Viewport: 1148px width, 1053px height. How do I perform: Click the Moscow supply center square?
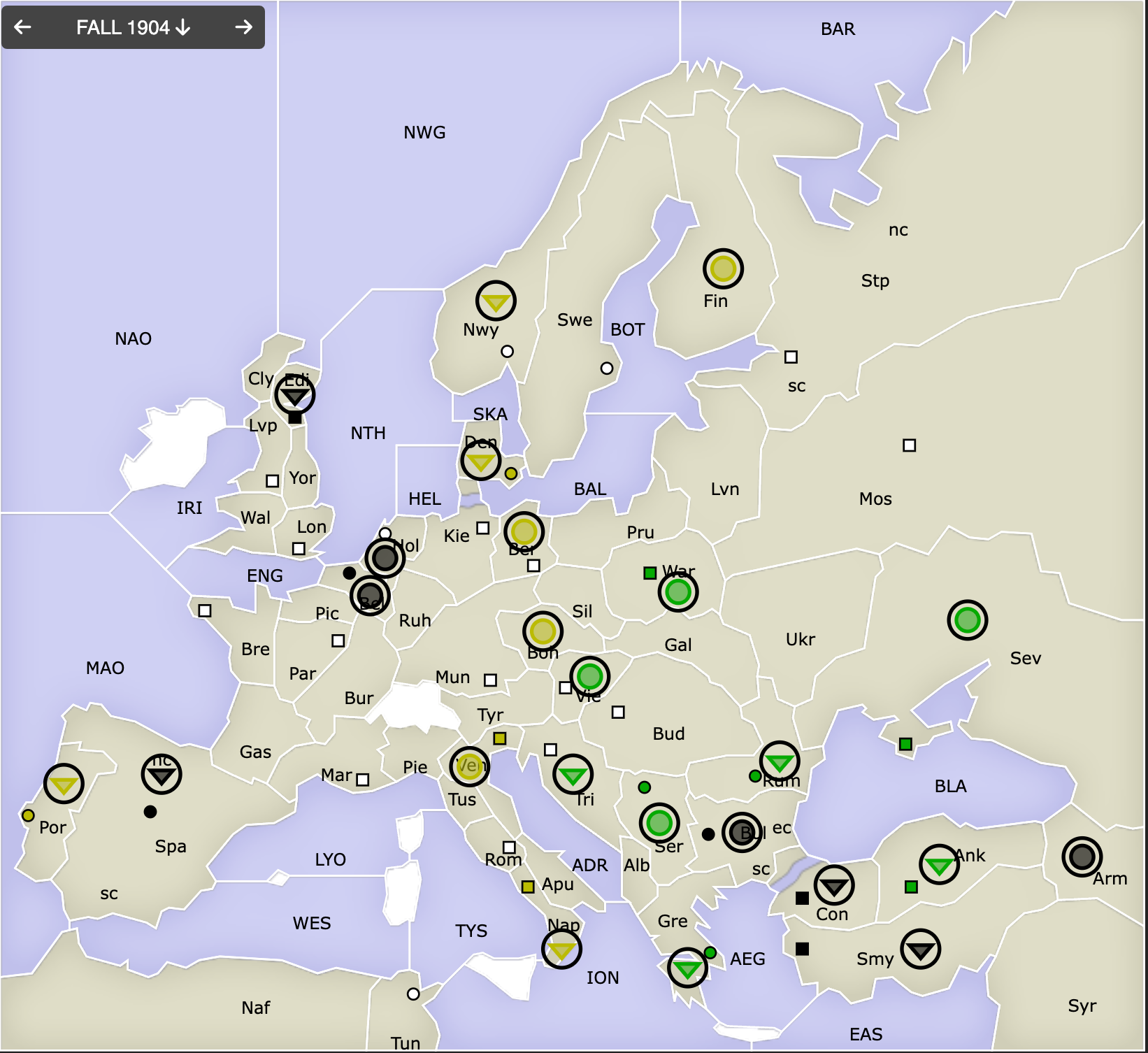[x=909, y=445]
